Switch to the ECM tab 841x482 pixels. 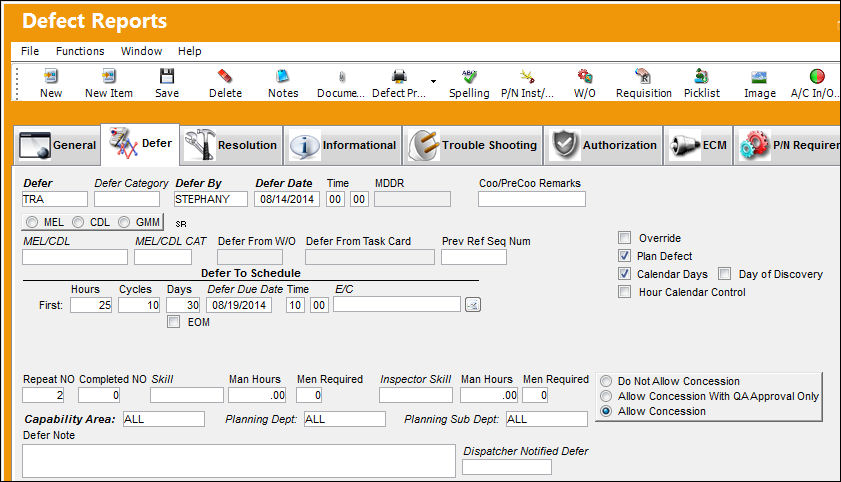698,145
